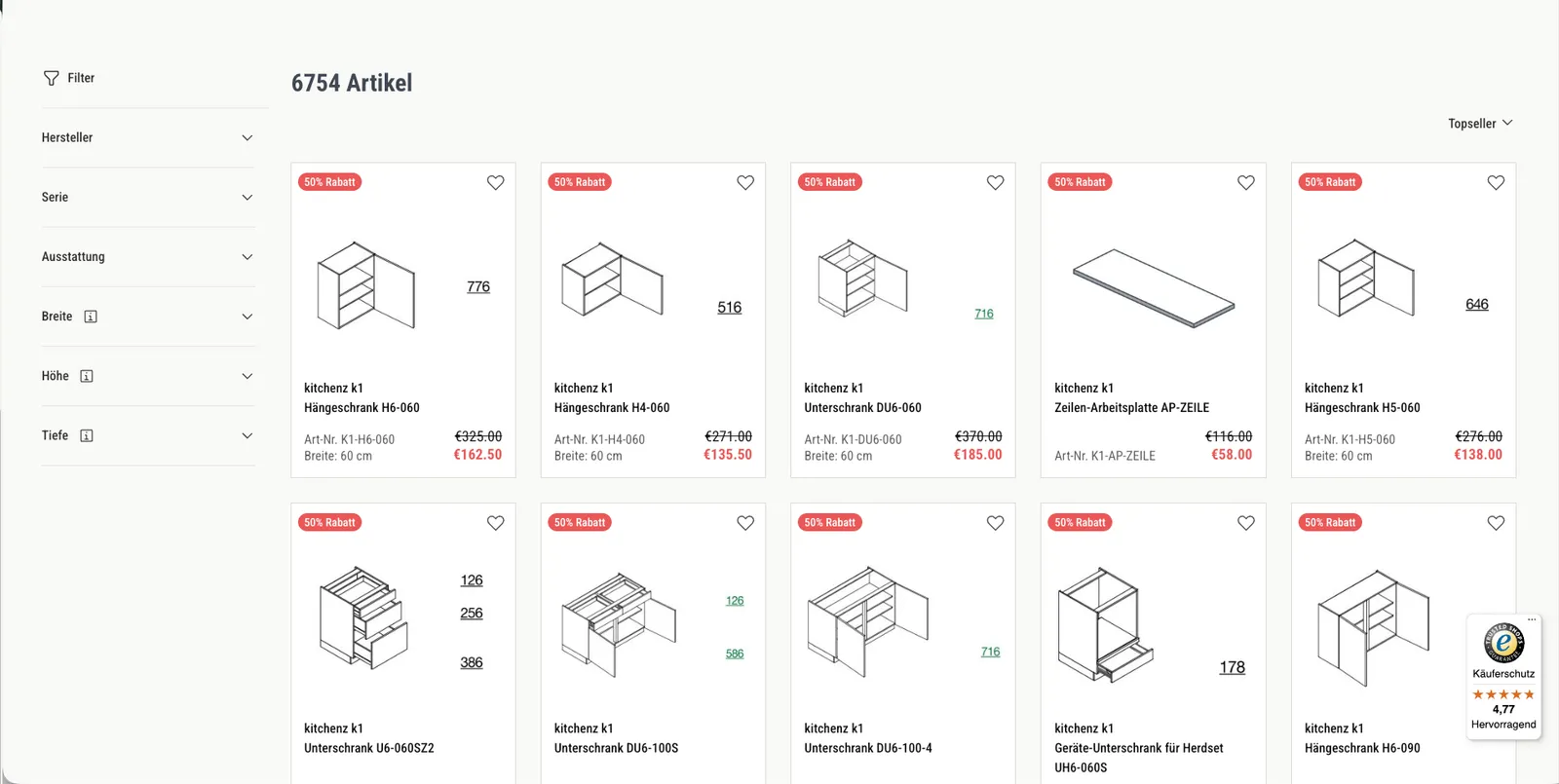This screenshot has width=1559, height=784.
Task: Add Hängeschrank H4-060 to wishlist
Action: pos(745,182)
